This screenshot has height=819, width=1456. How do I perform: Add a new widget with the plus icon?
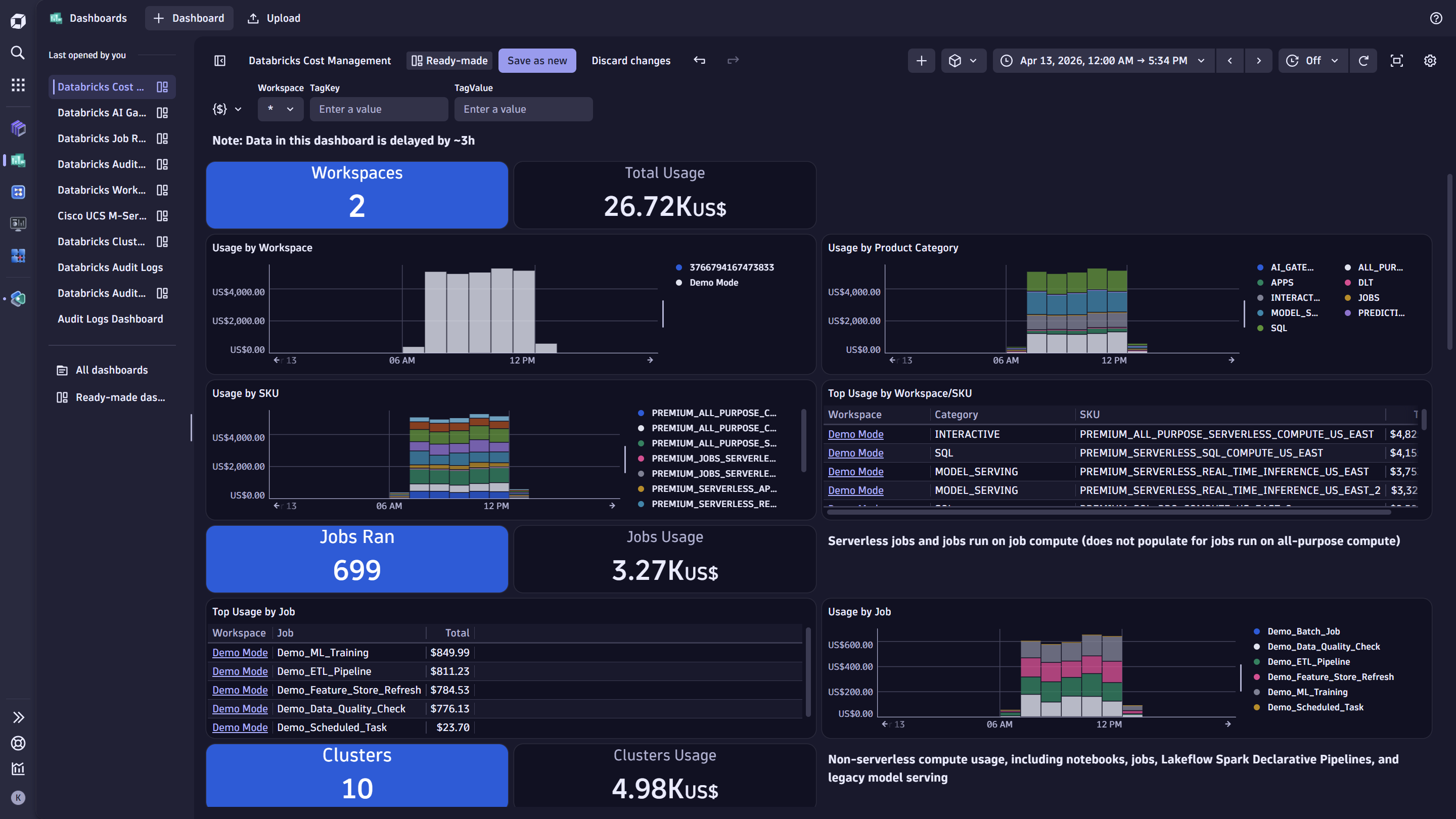click(x=921, y=61)
